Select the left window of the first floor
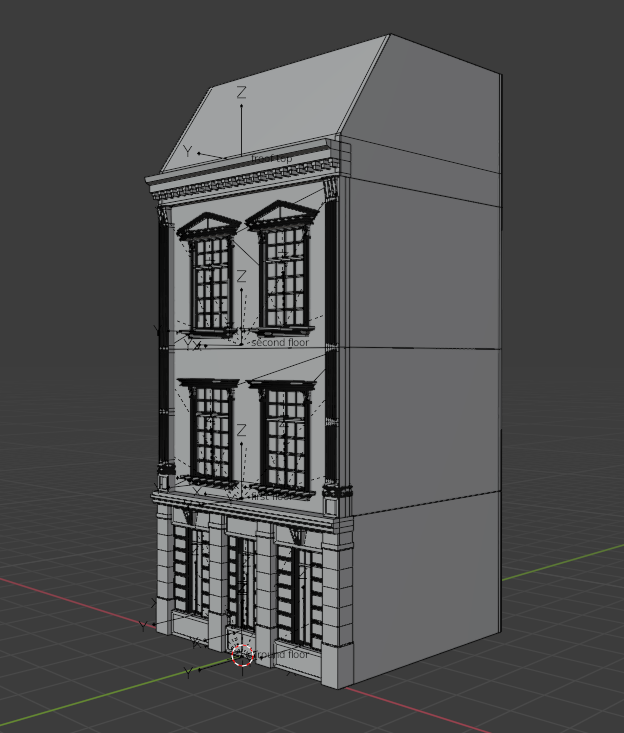Screen dimensions: 624x733 (x=209, y=434)
